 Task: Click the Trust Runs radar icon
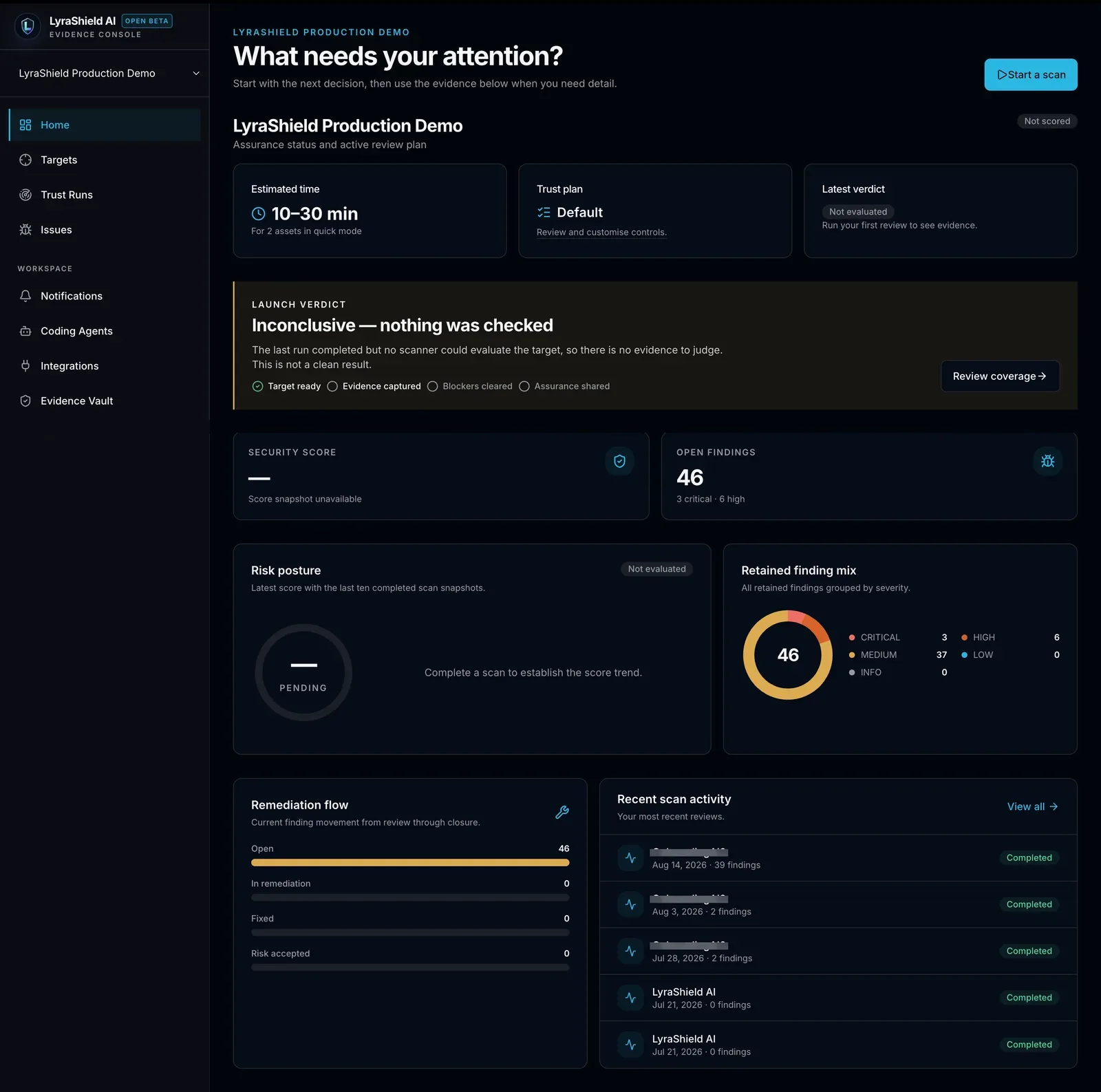[25, 195]
